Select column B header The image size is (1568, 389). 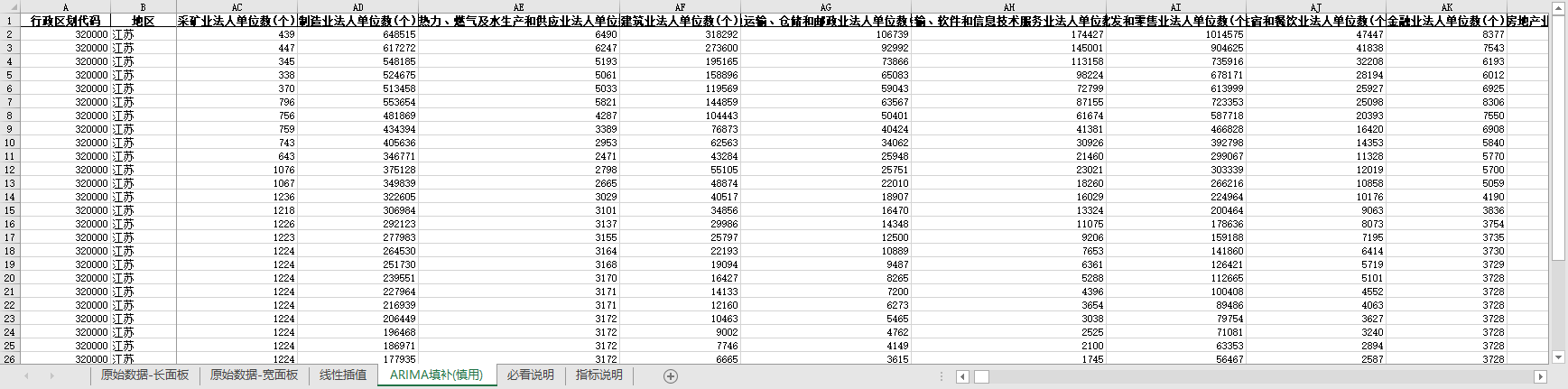[x=143, y=7]
